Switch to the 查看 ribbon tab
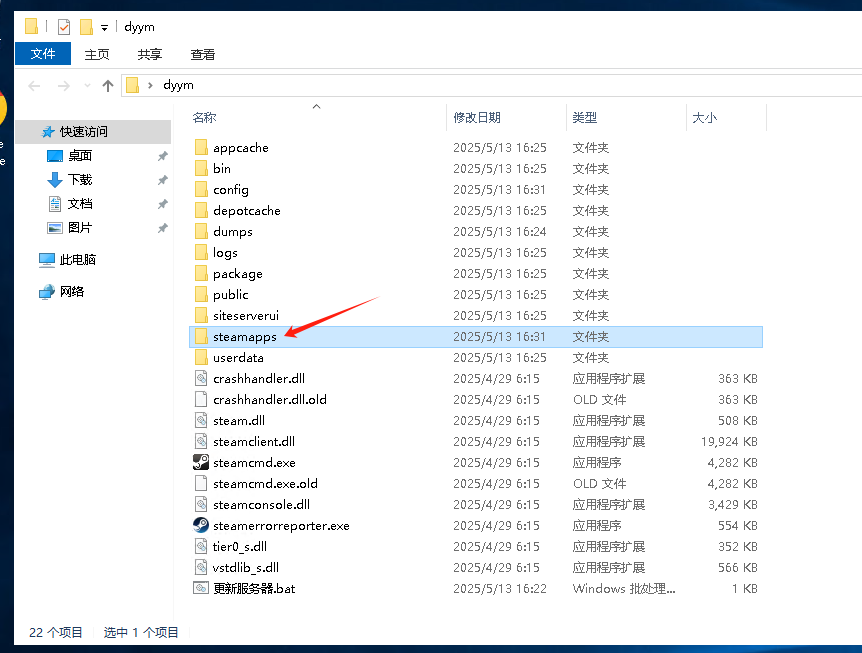Image resolution: width=862 pixels, height=653 pixels. pyautogui.click(x=202, y=54)
